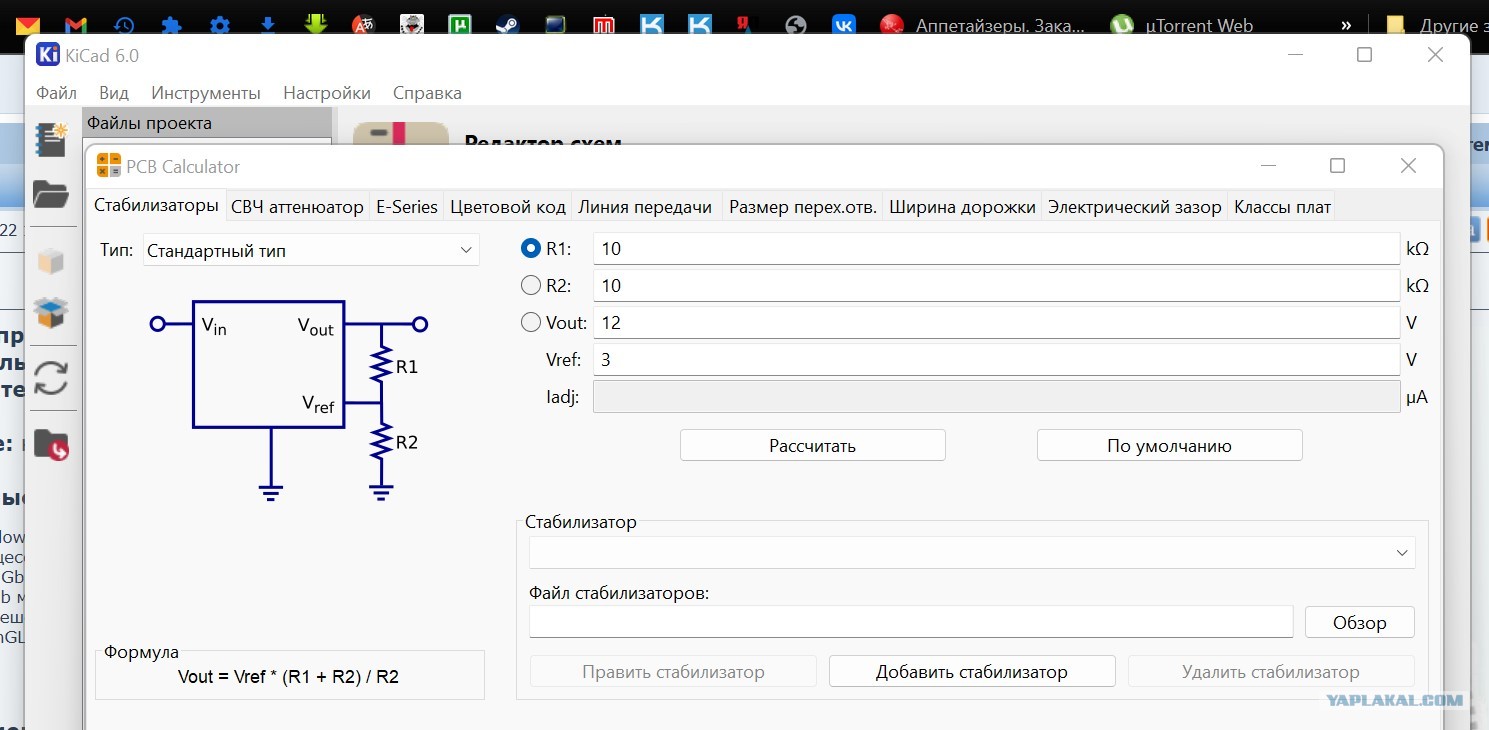
Task: Click the formula text Vout = Vref * (R1 + R2) / R2
Action: (288, 677)
